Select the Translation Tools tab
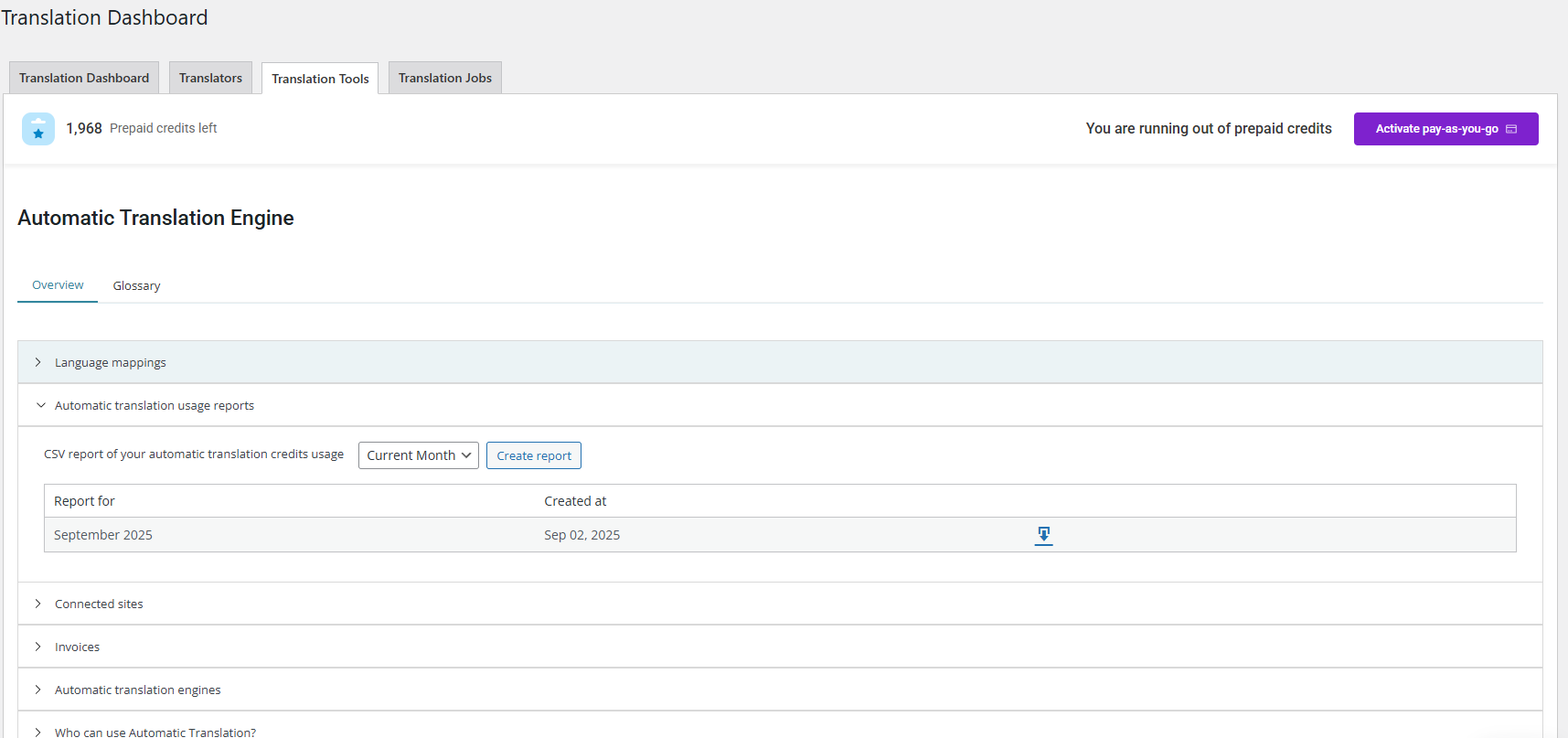 (x=320, y=79)
